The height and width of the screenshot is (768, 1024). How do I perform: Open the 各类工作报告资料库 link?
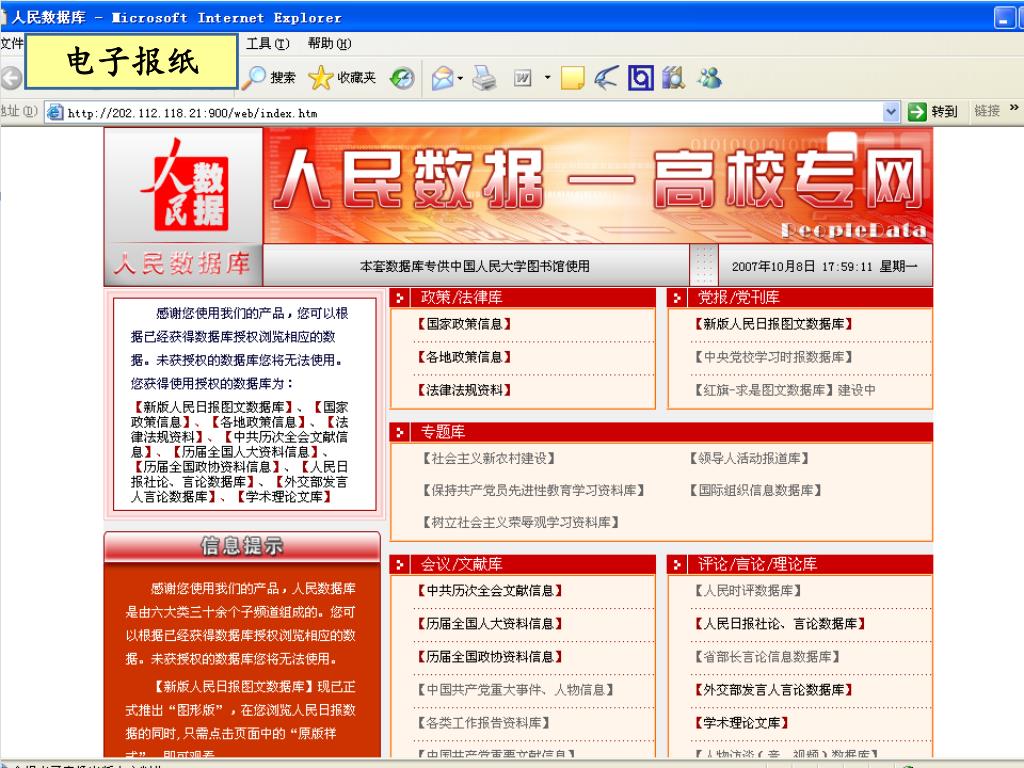(x=483, y=724)
